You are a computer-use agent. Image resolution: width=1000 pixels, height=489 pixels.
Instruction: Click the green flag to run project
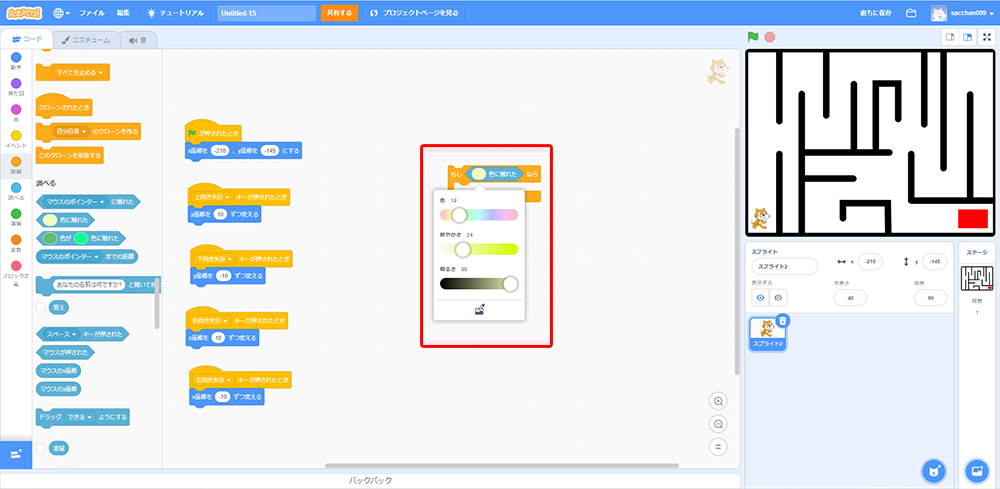[753, 37]
